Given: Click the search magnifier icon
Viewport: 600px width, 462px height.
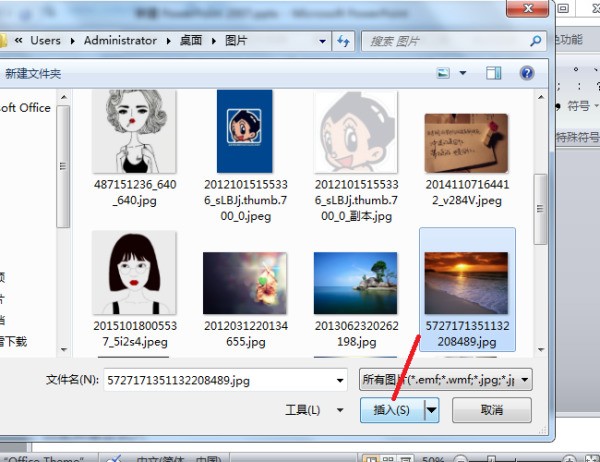Looking at the screenshot, I should pos(536,41).
